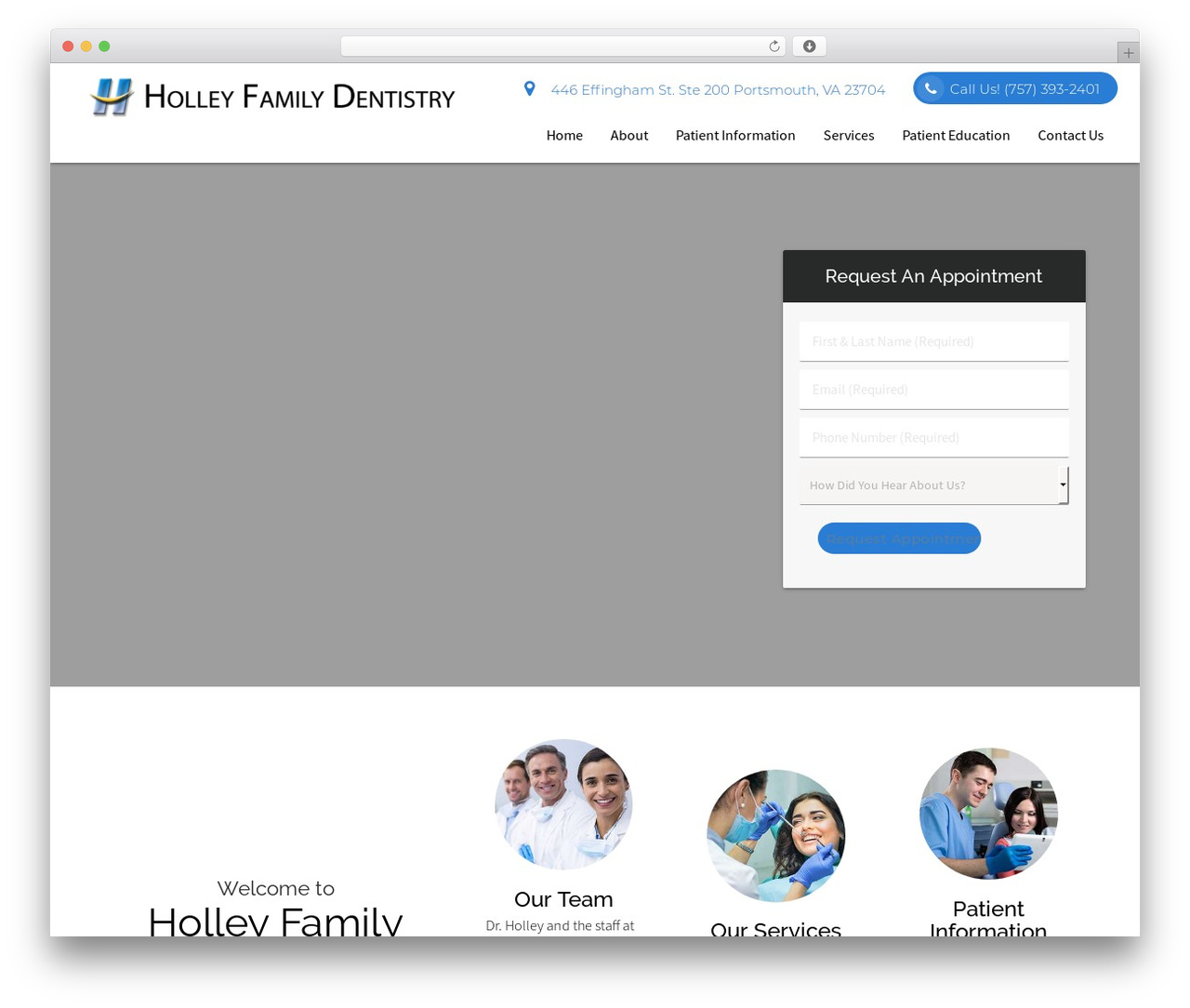Viewport: 1190px width, 1008px height.
Task: Click the map pin location icon
Action: coord(530,89)
